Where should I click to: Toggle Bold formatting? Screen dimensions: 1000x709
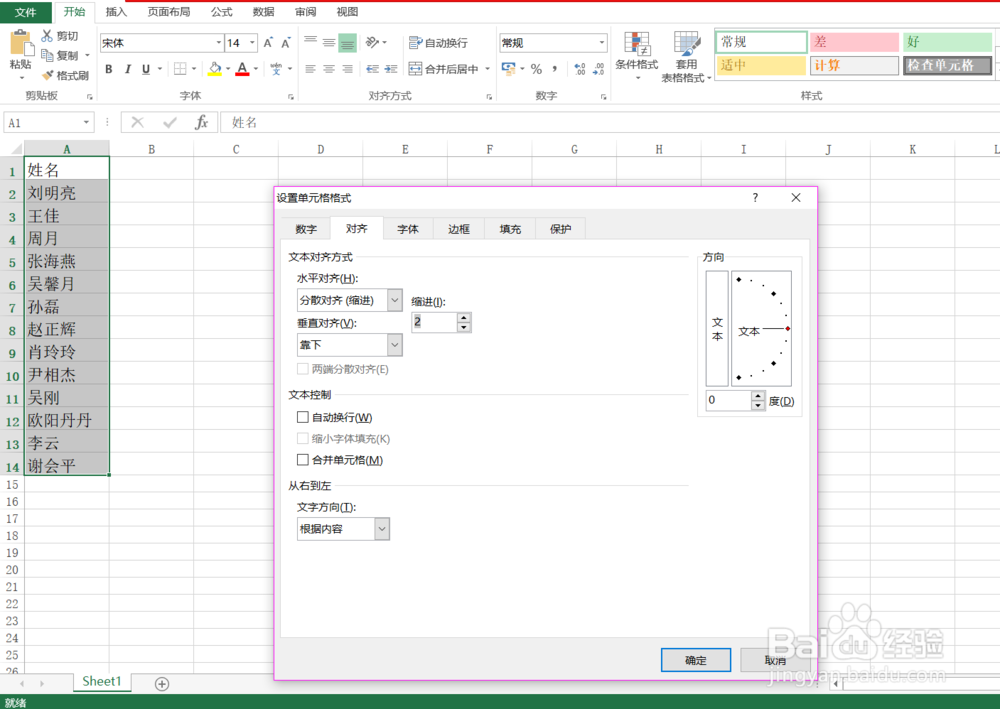[x=109, y=69]
